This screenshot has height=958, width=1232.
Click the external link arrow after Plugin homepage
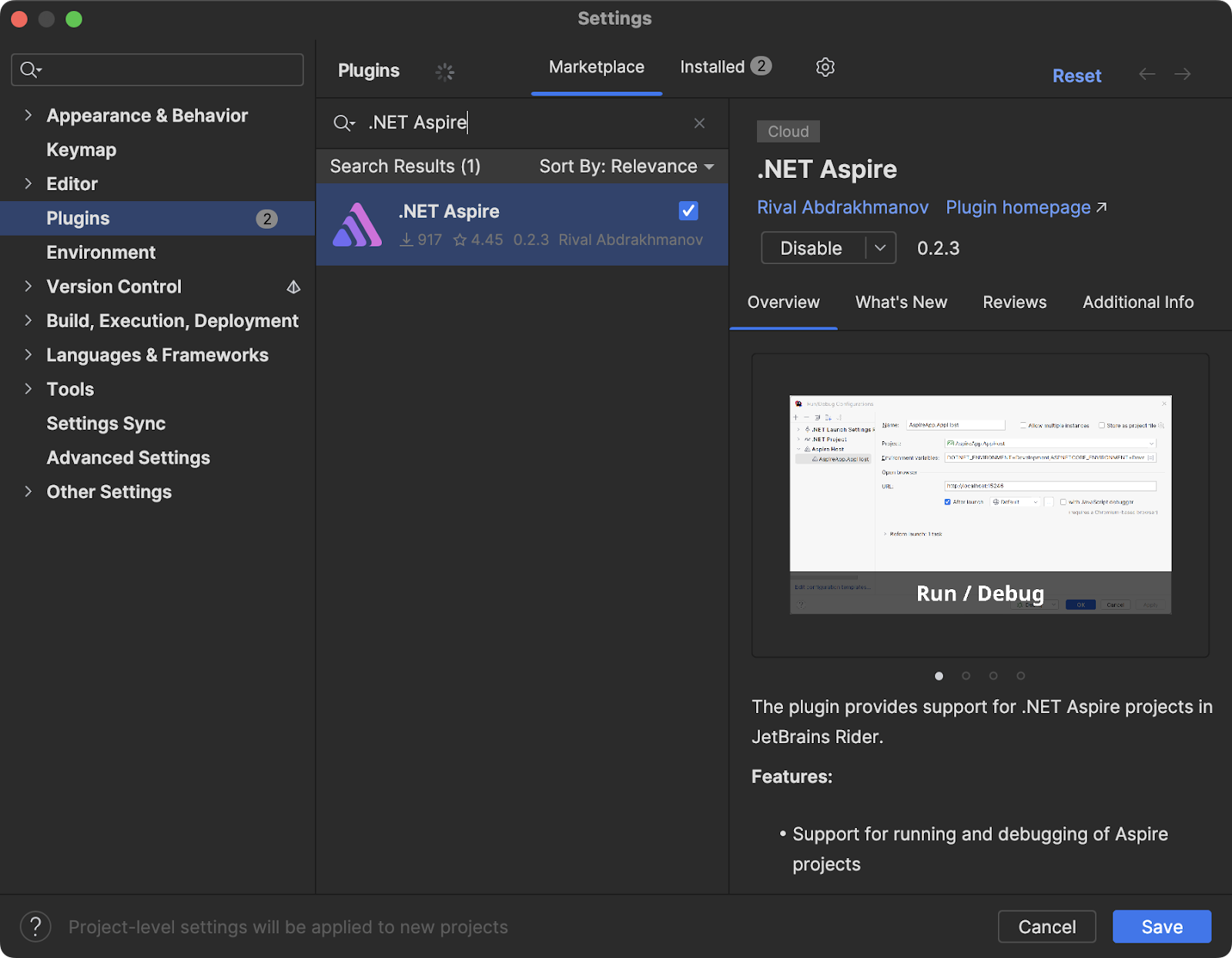pos(1102,207)
